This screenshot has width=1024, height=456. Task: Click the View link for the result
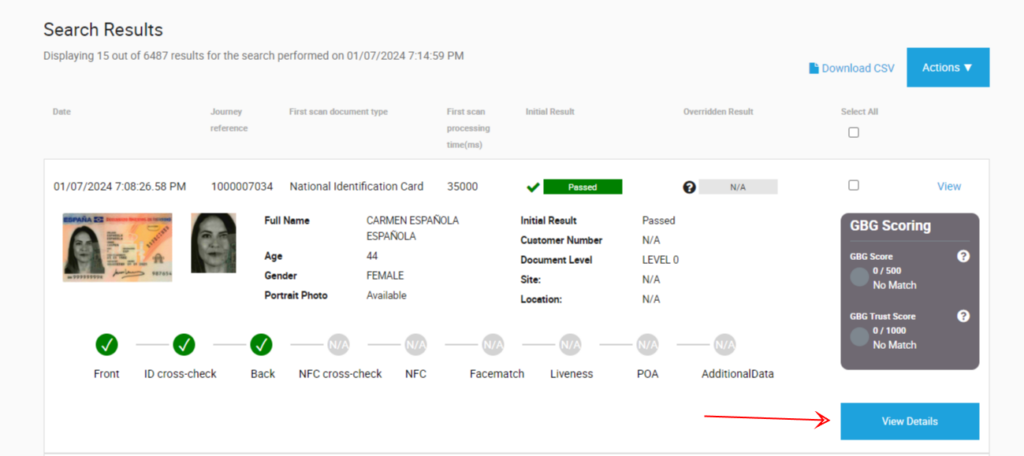click(x=948, y=186)
